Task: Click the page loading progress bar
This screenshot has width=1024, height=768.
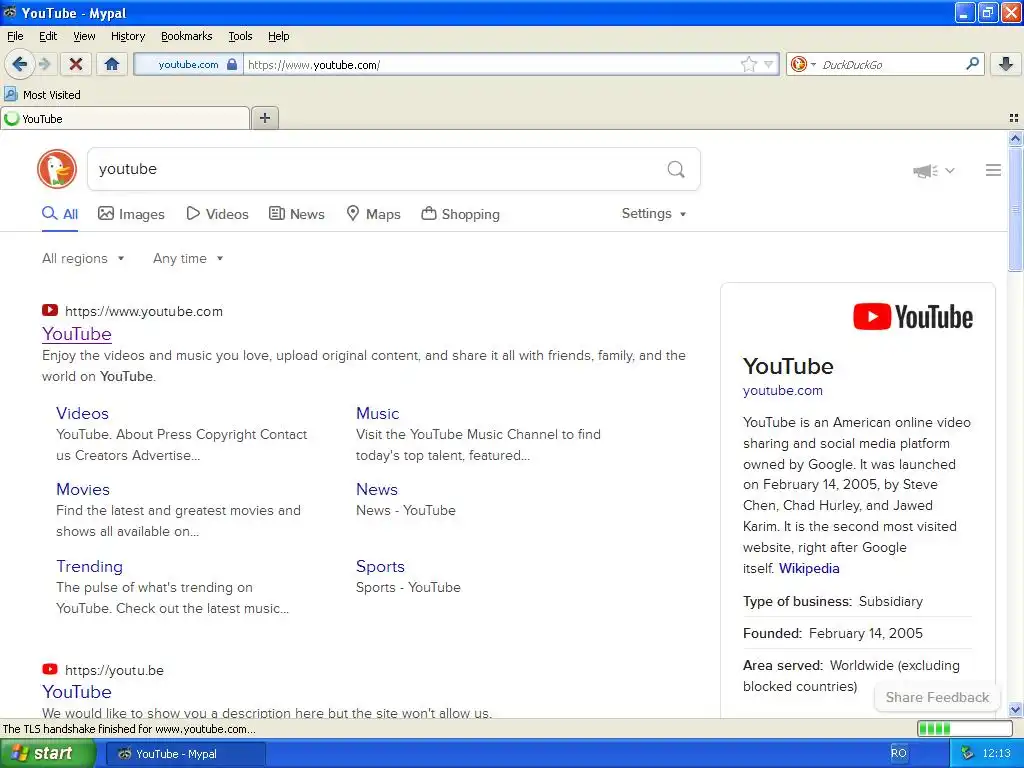Action: (x=965, y=729)
